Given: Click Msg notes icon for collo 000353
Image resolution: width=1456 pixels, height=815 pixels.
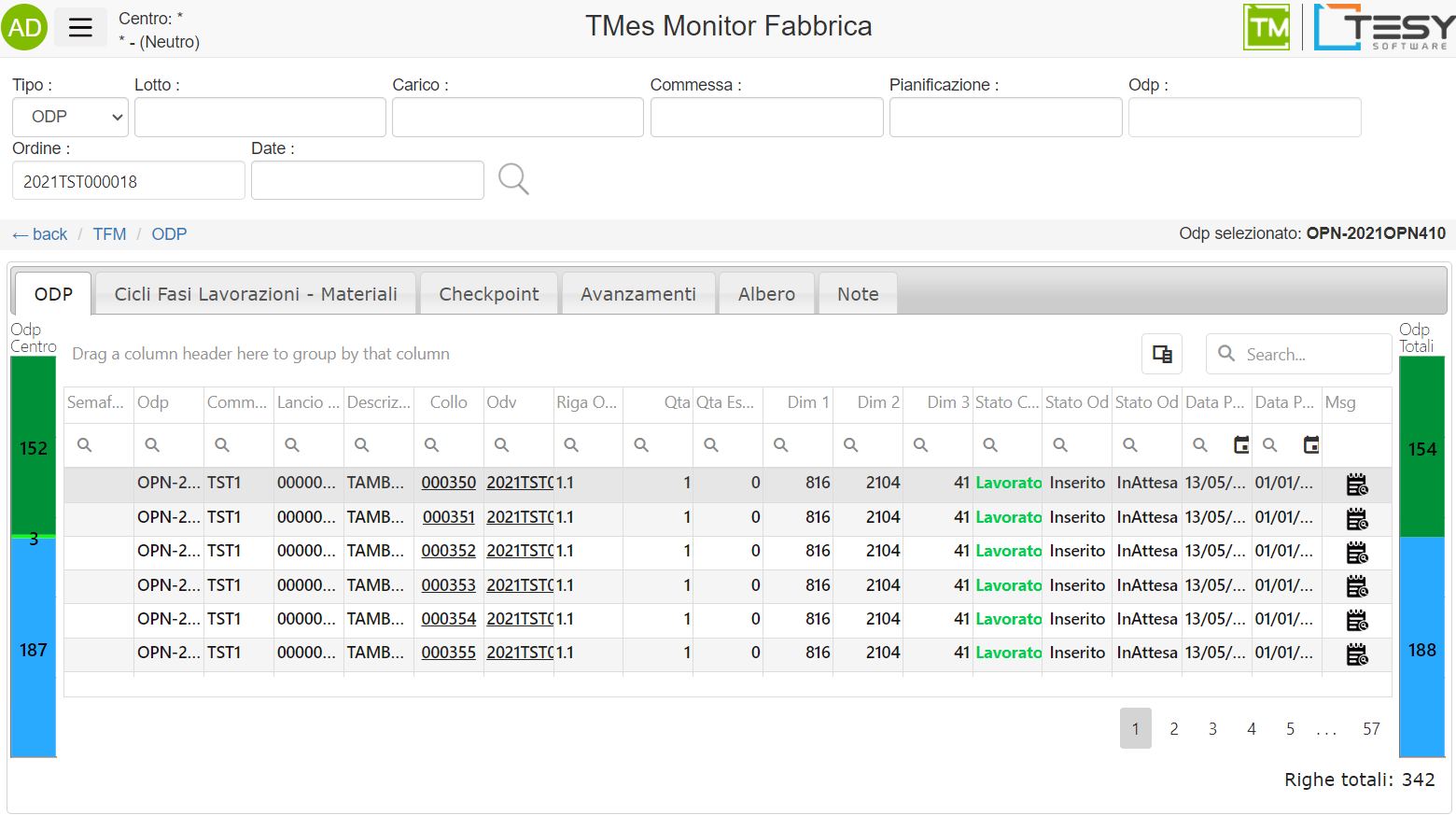Looking at the screenshot, I should [1356, 586].
